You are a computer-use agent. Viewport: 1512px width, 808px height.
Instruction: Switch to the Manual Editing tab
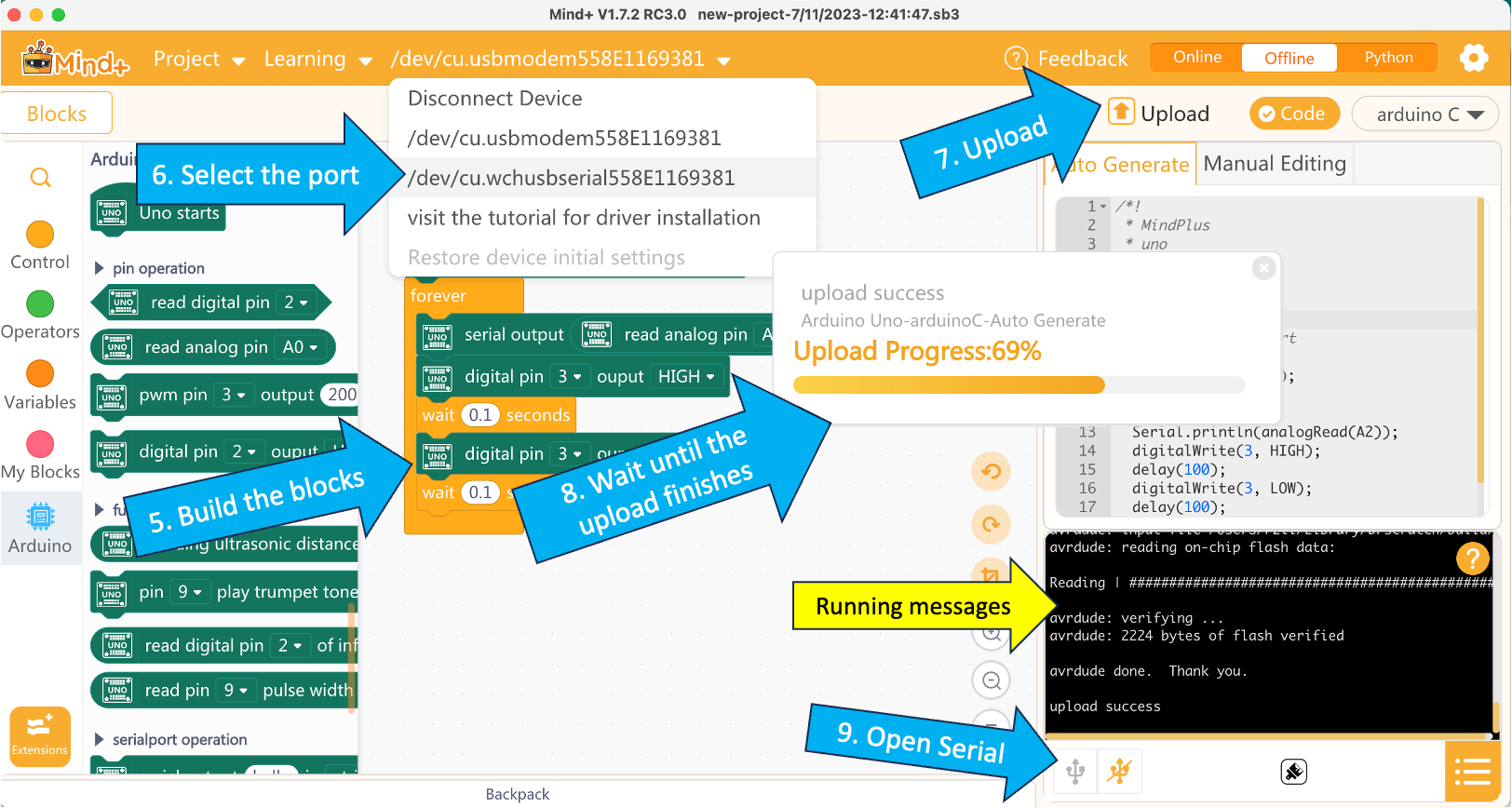tap(1274, 164)
